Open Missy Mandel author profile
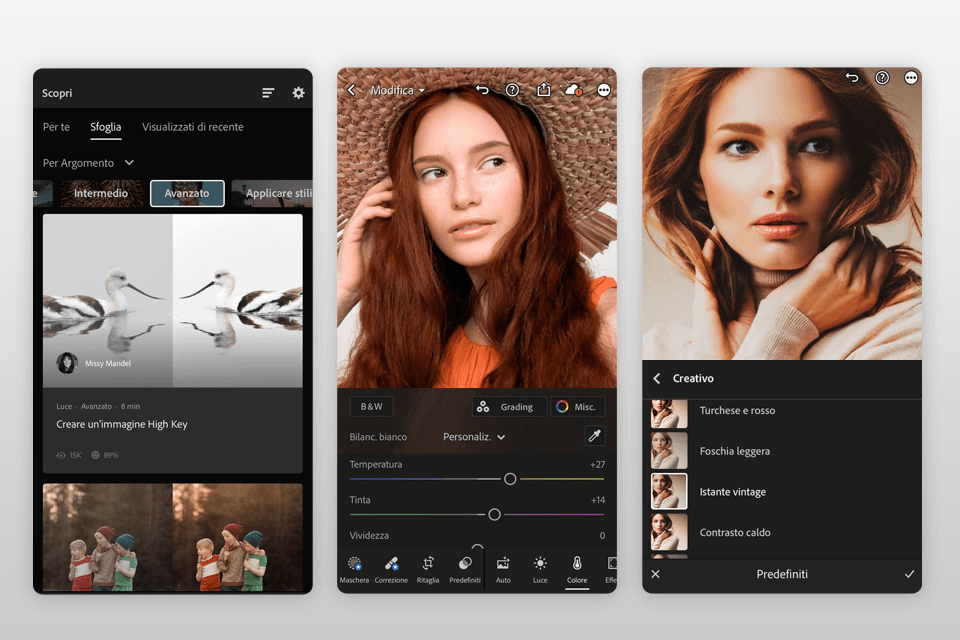 tap(94, 363)
